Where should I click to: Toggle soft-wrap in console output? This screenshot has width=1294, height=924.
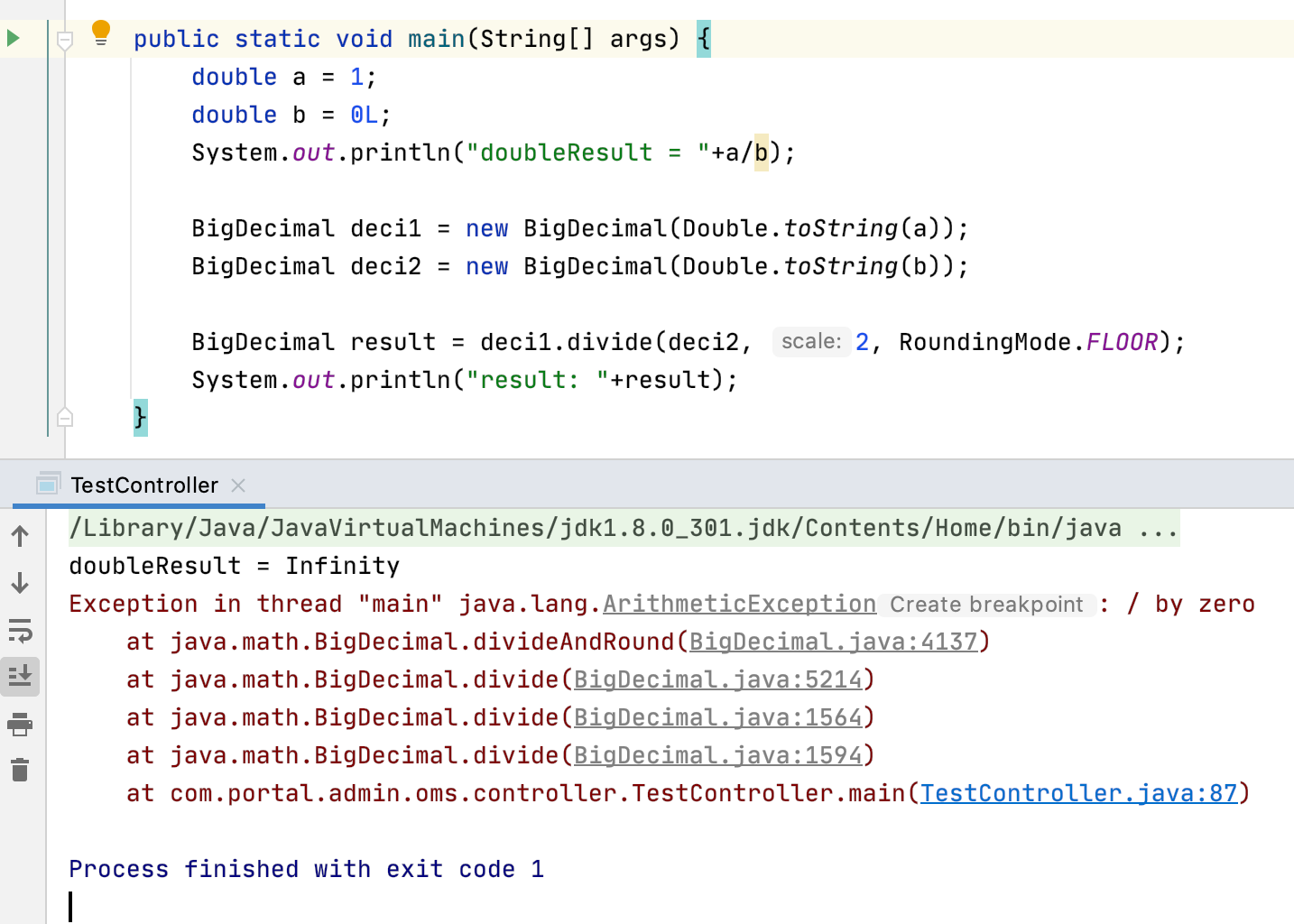[x=20, y=631]
